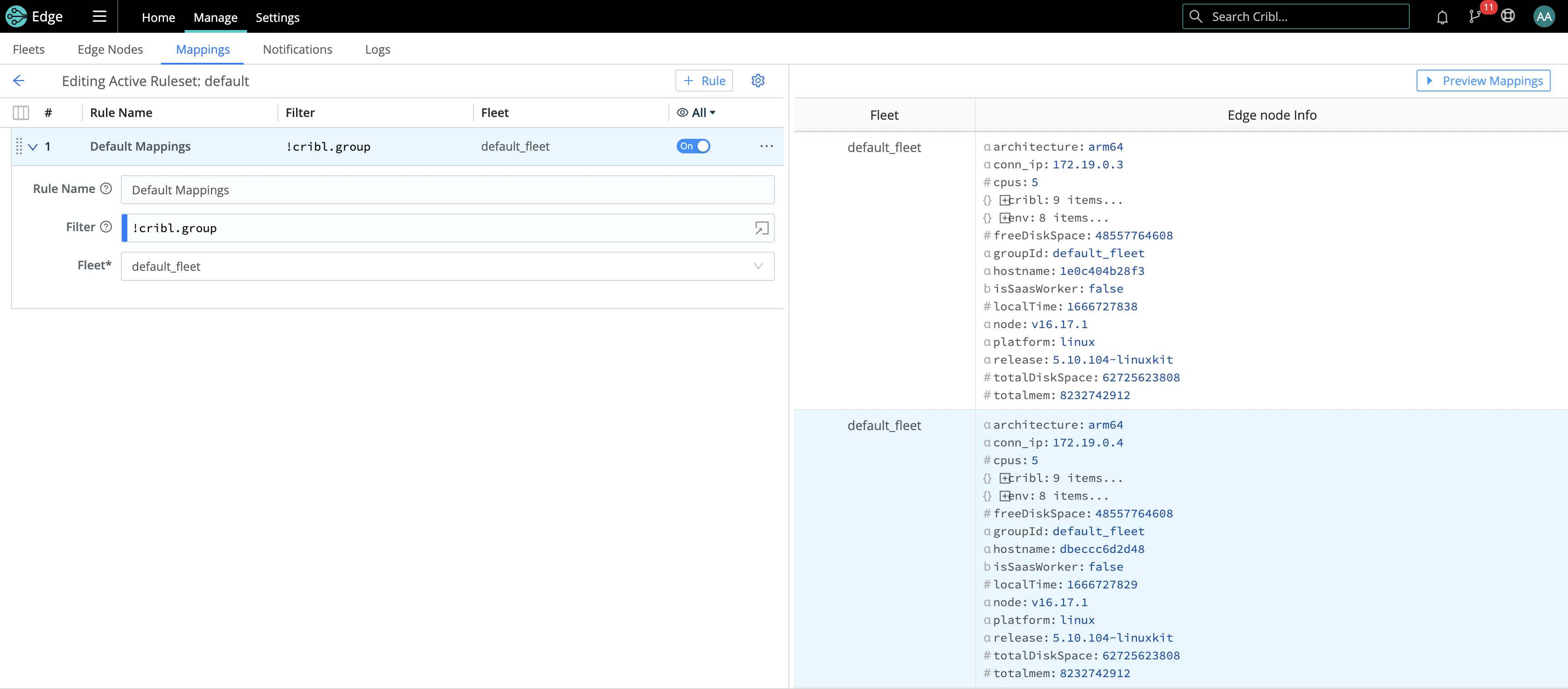
Task: Open the column configuration icon above the rules table
Action: click(x=21, y=112)
